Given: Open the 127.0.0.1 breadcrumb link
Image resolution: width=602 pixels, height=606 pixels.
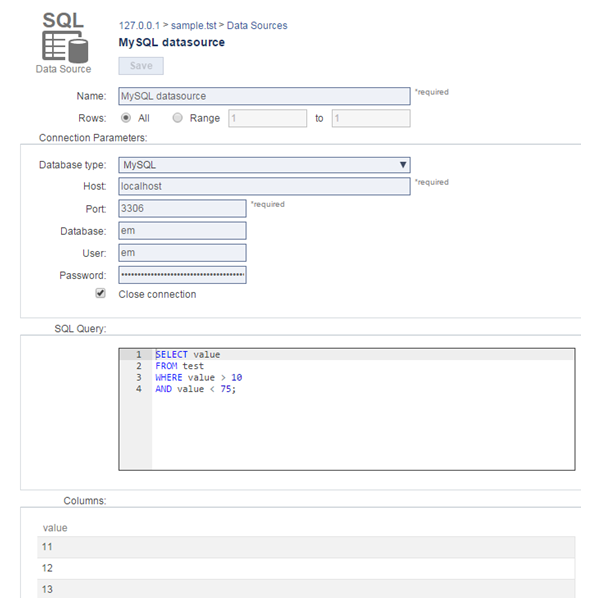Looking at the screenshot, I should click(x=139, y=26).
